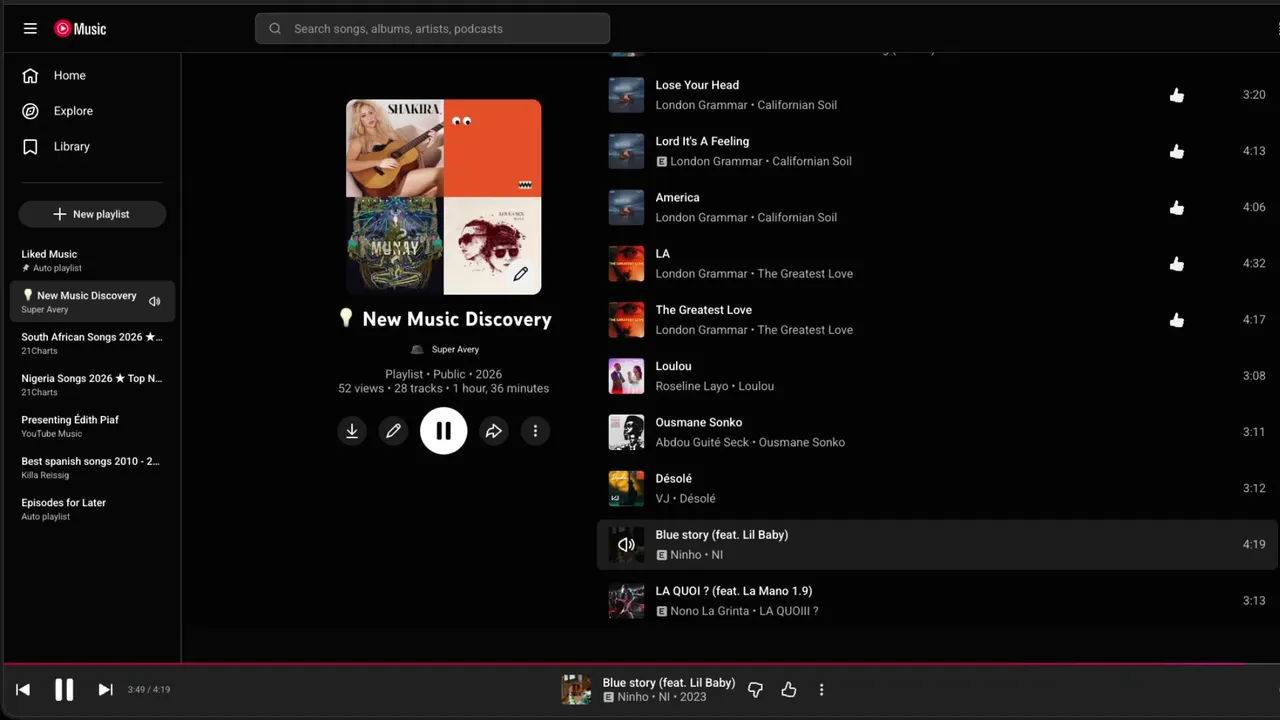The height and width of the screenshot is (720, 1280).
Task: Open Super Avery profile link
Action: pyautogui.click(x=455, y=350)
